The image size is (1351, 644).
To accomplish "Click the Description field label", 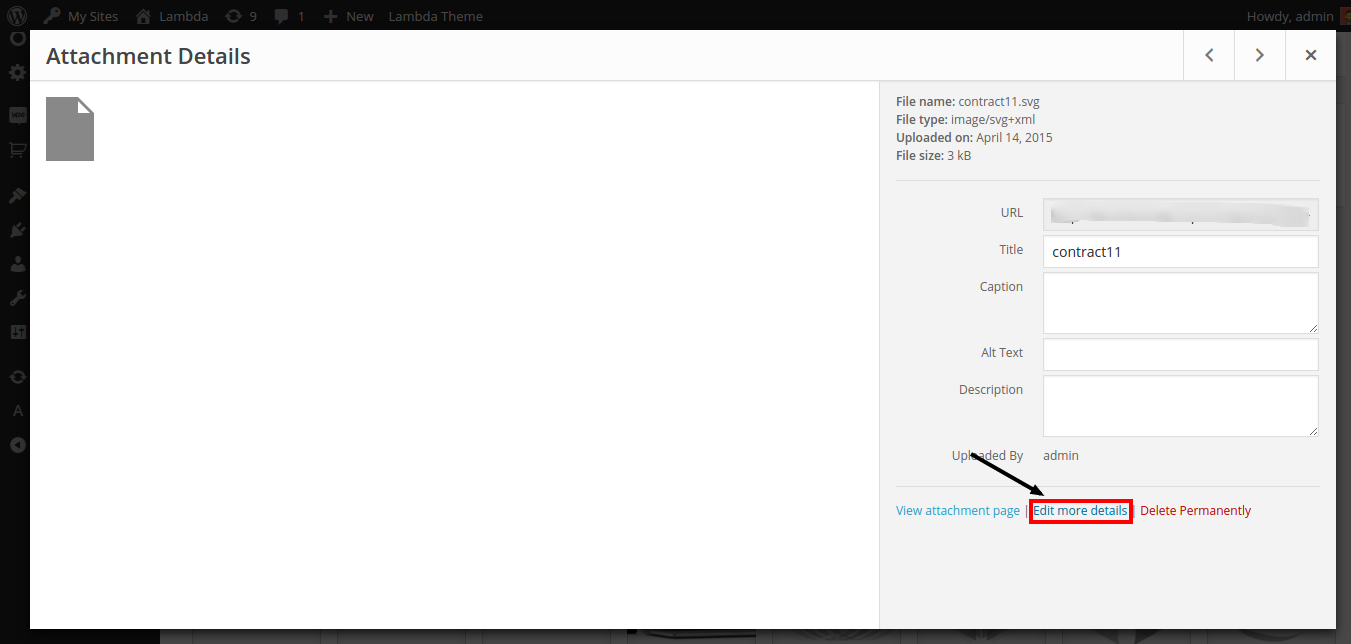I will (x=991, y=390).
